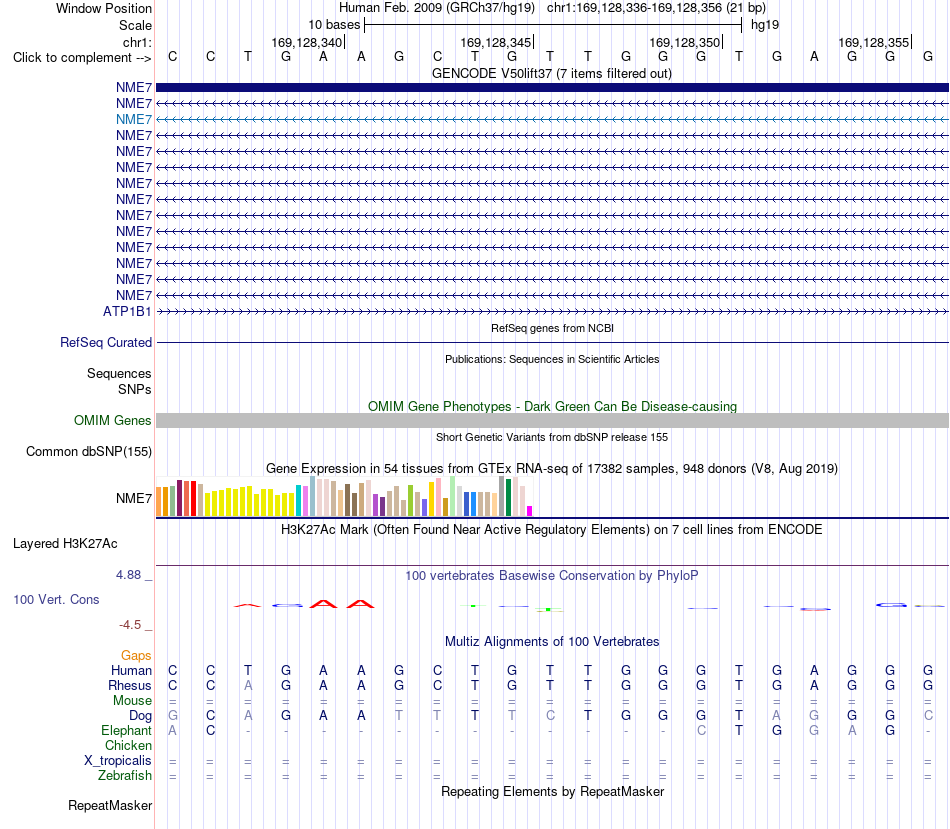Open the H3K27Ac Mark track title

[x=552, y=530]
